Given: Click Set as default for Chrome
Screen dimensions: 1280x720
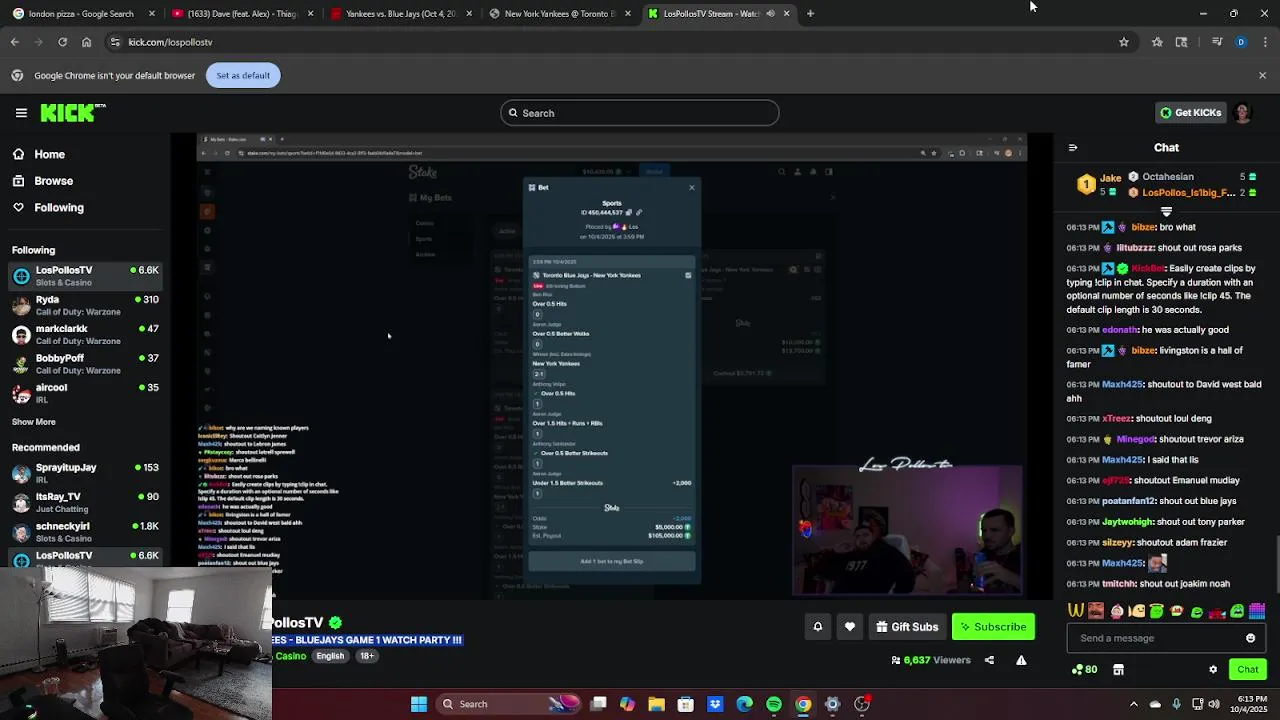Looking at the screenshot, I should [x=243, y=75].
